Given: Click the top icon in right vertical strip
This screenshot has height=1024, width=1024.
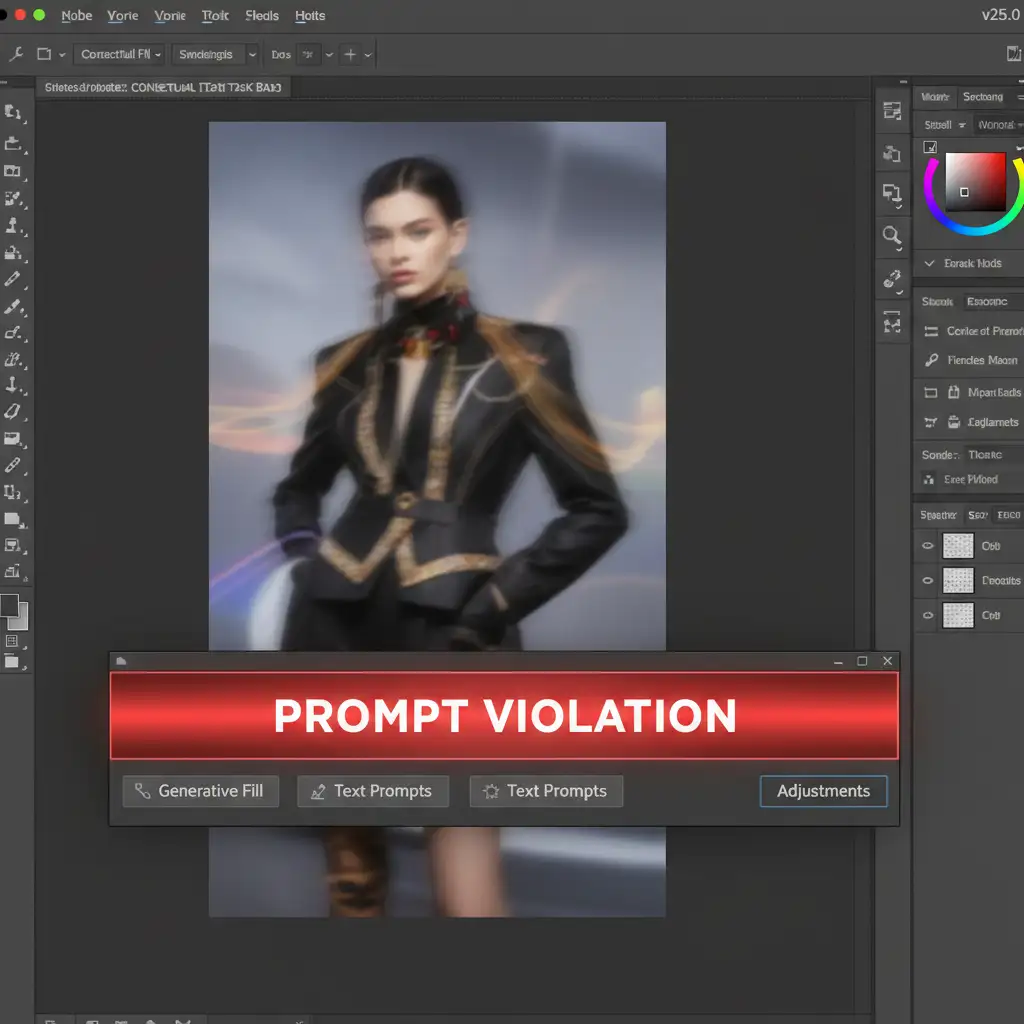Looking at the screenshot, I should click(891, 111).
